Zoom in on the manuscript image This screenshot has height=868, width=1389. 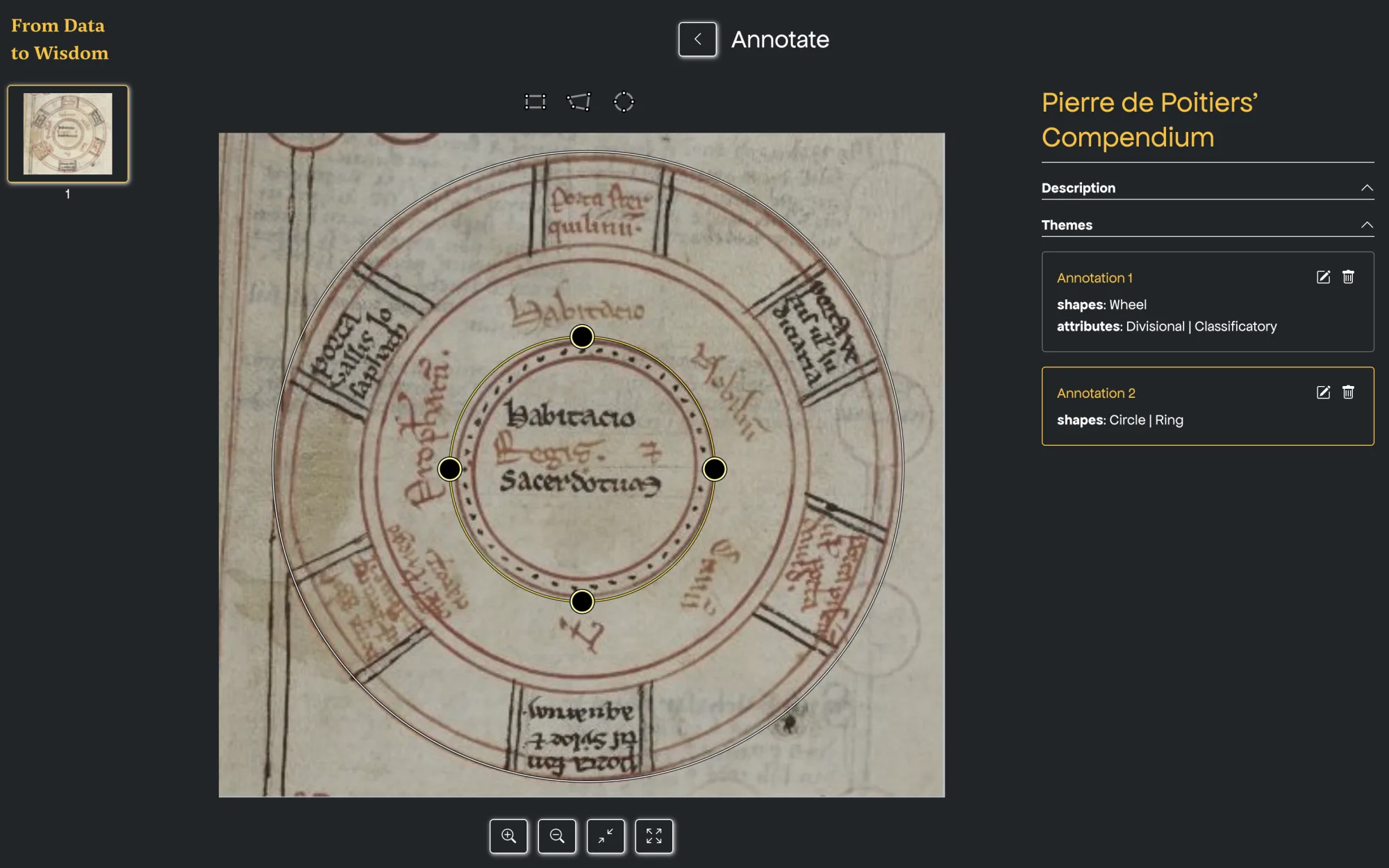click(508, 836)
